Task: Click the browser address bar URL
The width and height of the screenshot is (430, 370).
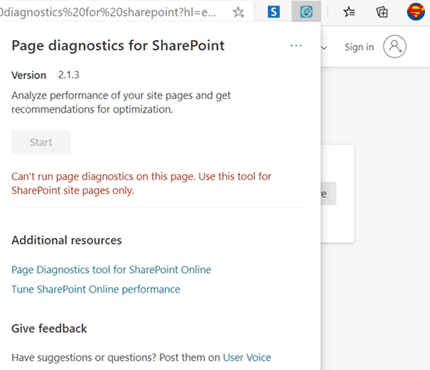Action: 108,12
